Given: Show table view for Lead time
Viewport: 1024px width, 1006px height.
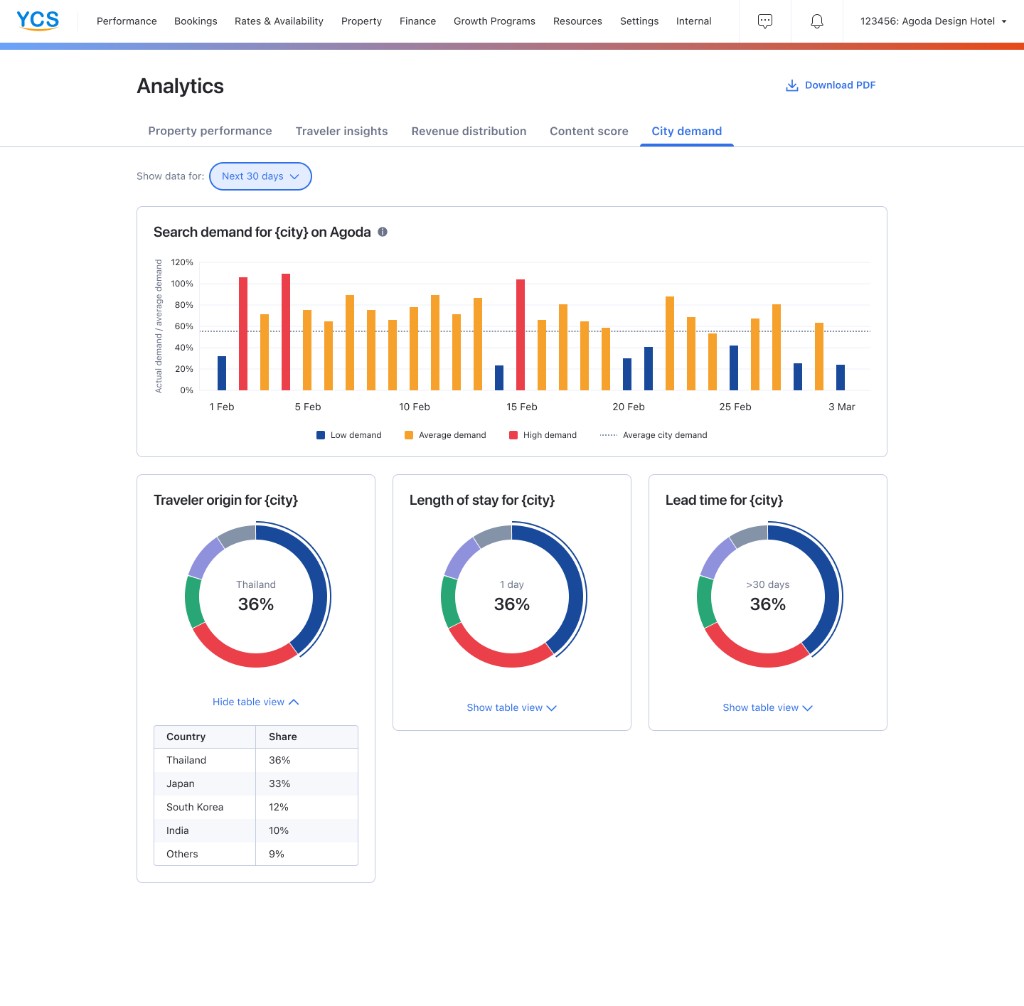Looking at the screenshot, I should tap(767, 707).
